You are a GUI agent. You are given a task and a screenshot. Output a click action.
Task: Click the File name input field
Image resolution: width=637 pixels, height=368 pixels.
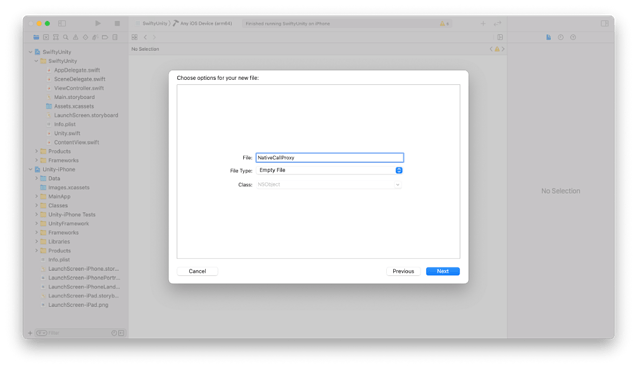coord(329,158)
